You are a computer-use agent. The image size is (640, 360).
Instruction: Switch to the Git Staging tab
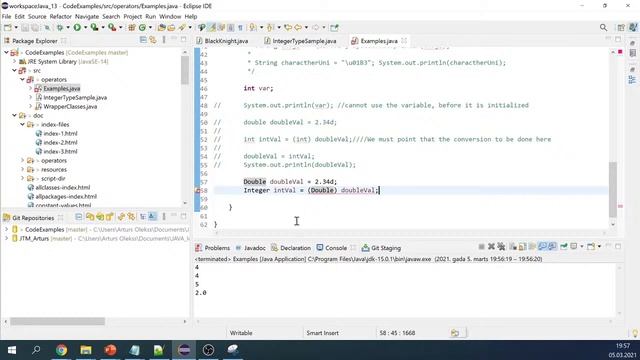point(382,248)
